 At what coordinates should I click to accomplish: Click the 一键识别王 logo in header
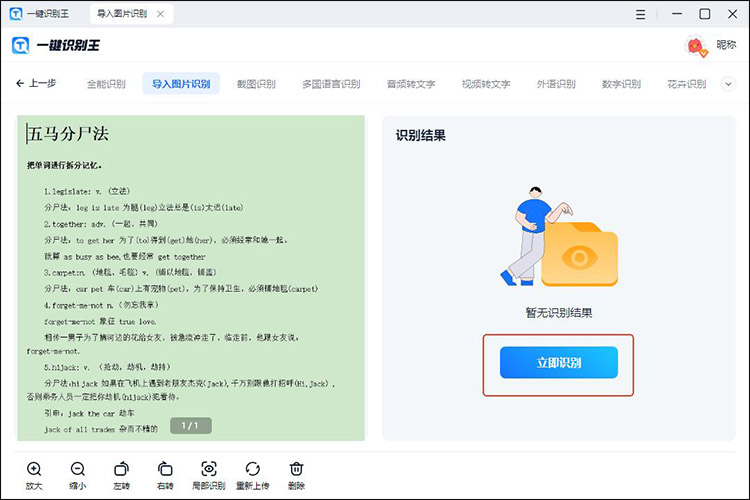point(56,45)
